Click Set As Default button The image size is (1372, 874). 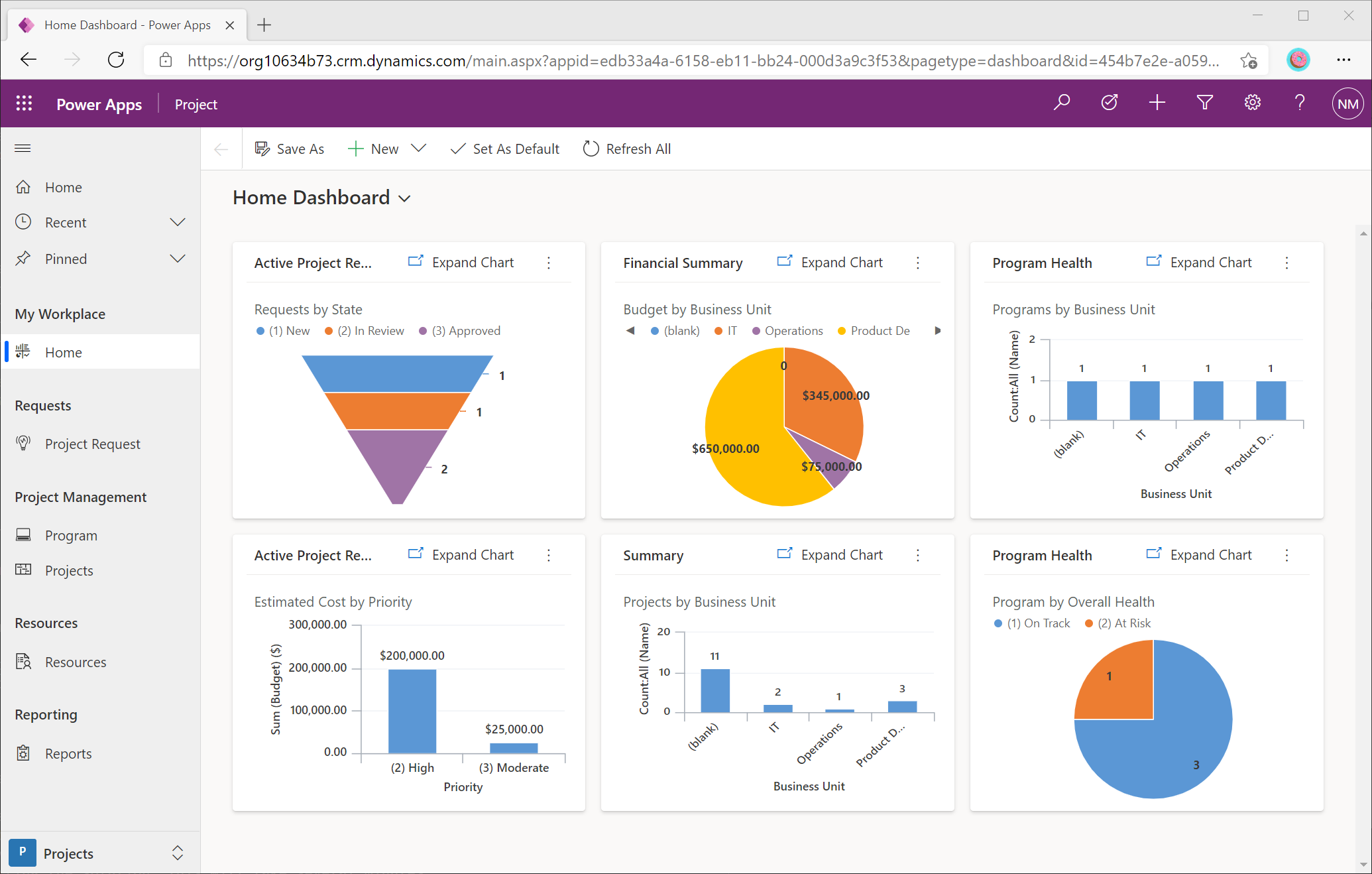(505, 149)
